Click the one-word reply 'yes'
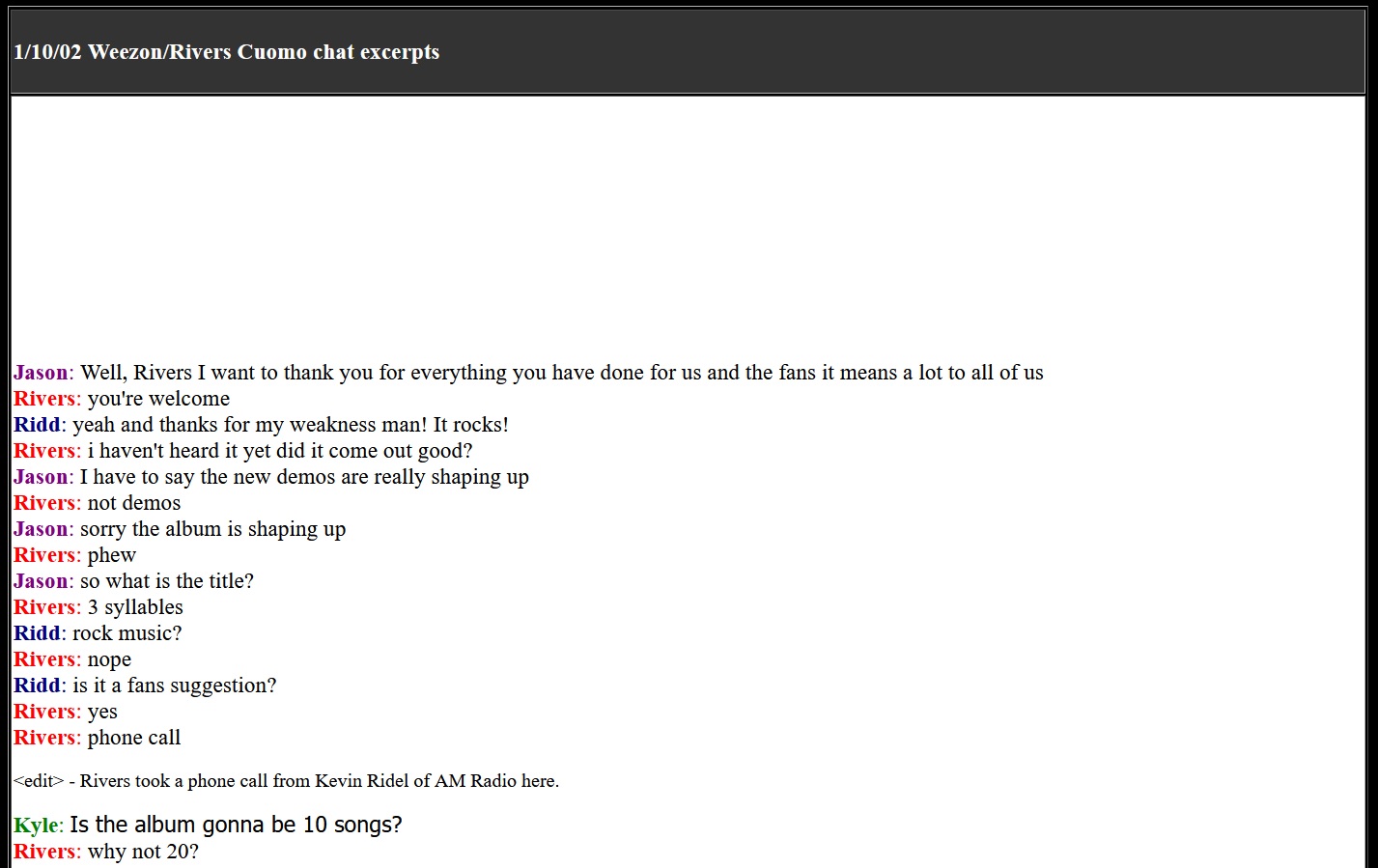1378x868 pixels. click(102, 712)
